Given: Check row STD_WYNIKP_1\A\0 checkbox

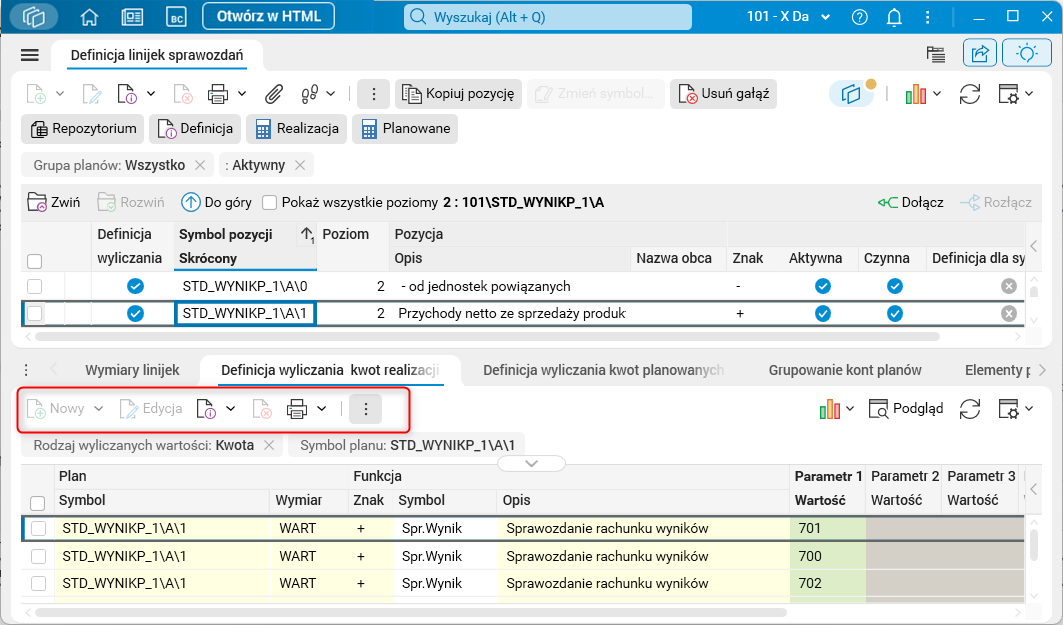Looking at the screenshot, I should [35, 287].
